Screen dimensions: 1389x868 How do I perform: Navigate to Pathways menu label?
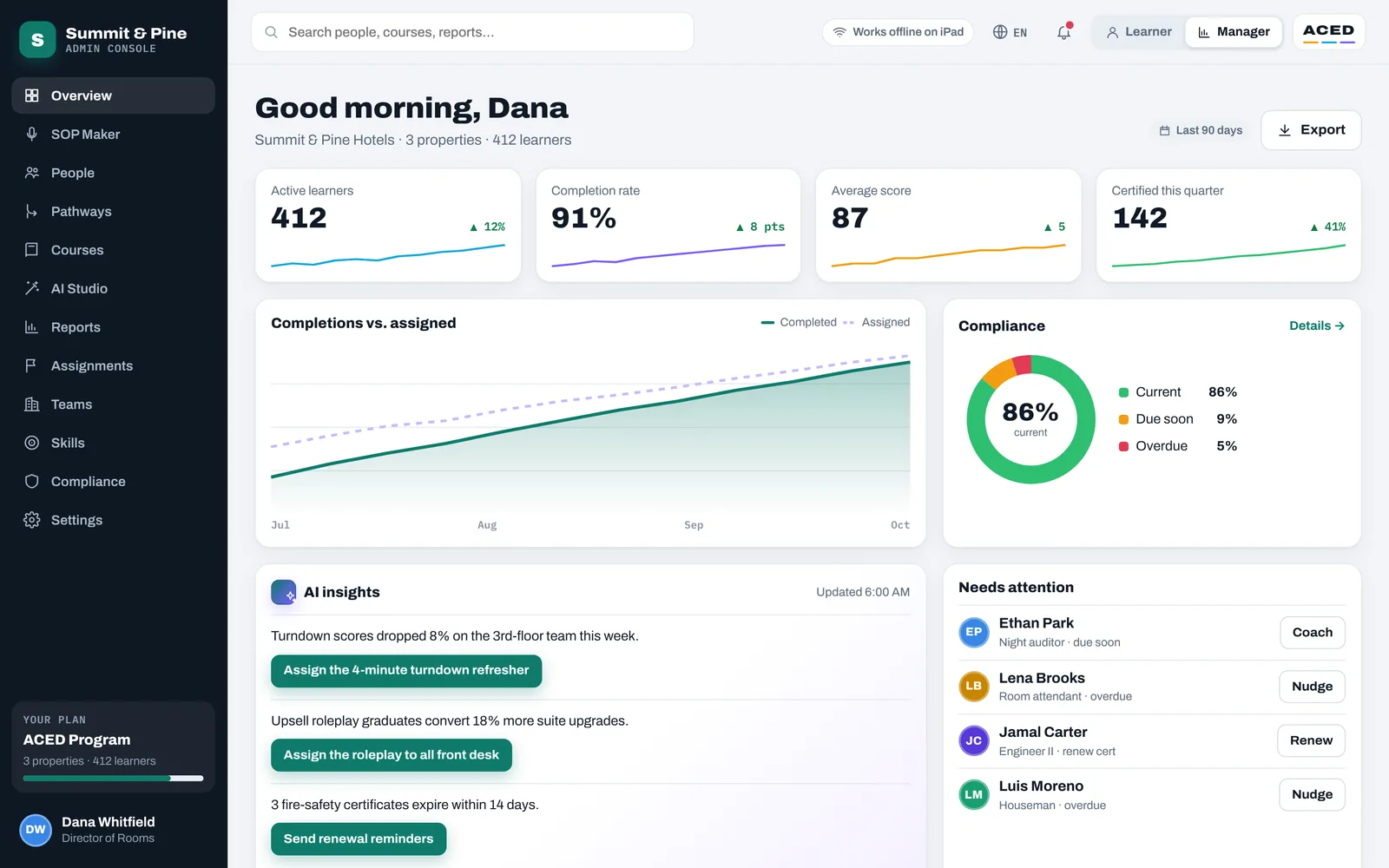click(x=82, y=212)
